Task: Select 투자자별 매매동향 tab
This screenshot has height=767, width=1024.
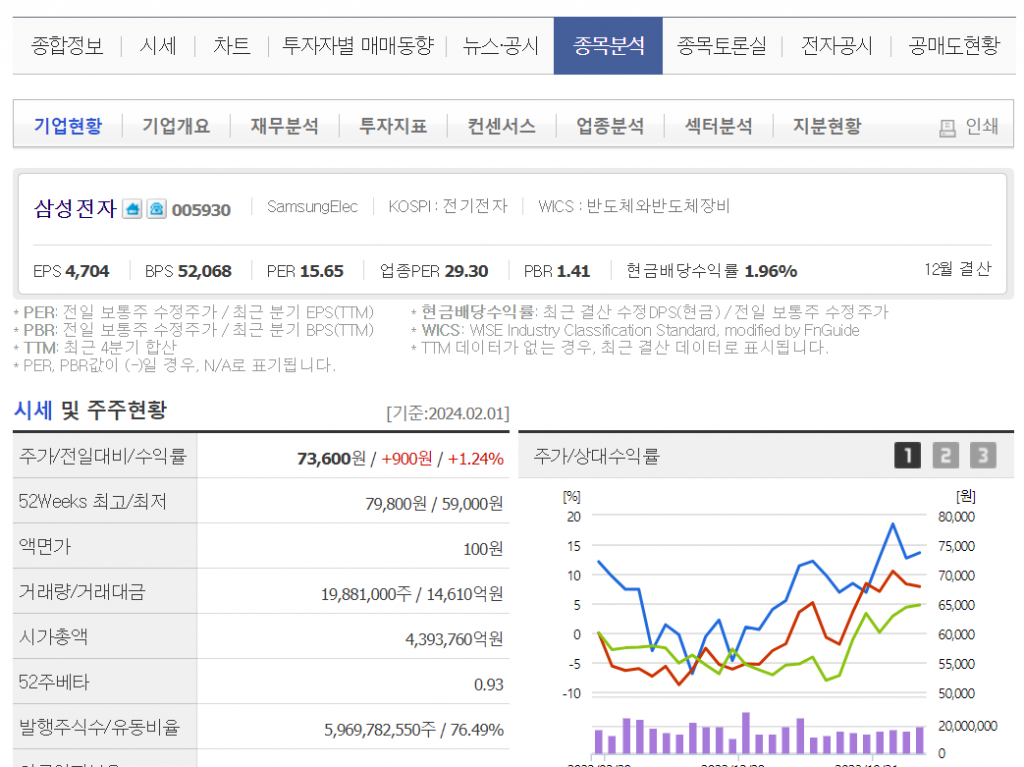Action: coord(358,46)
